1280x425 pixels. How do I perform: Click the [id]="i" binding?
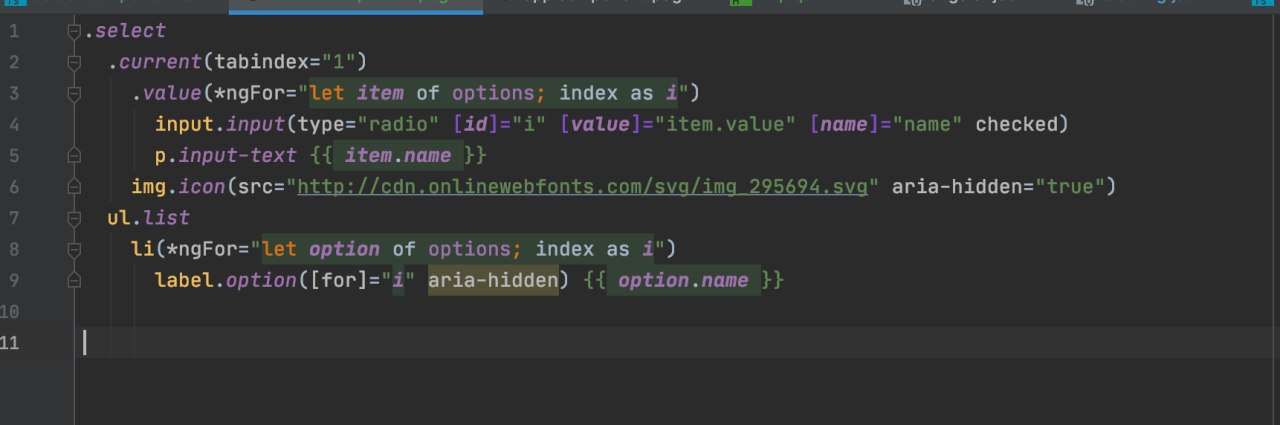[500, 125]
